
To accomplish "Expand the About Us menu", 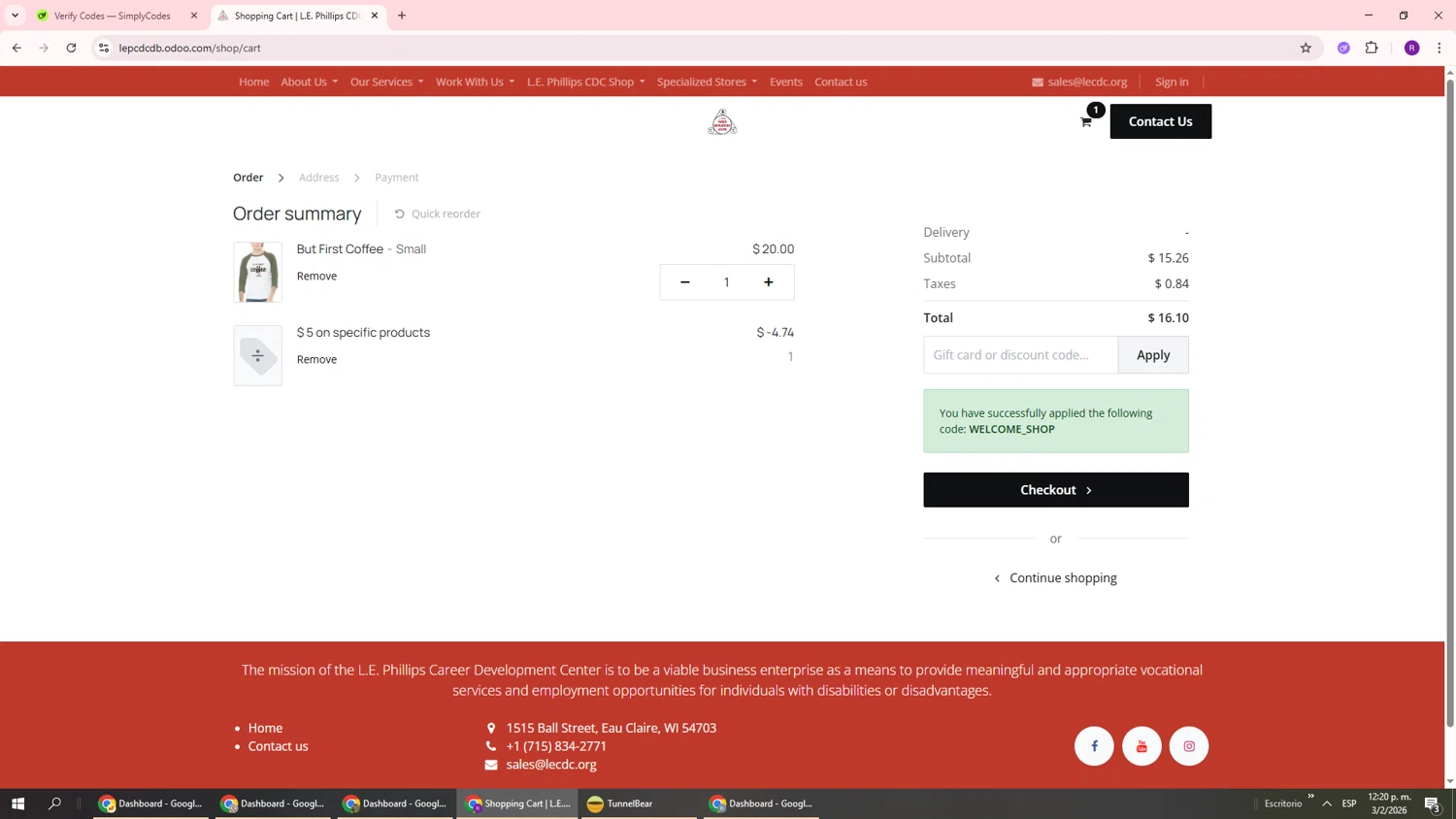I will coord(310,82).
